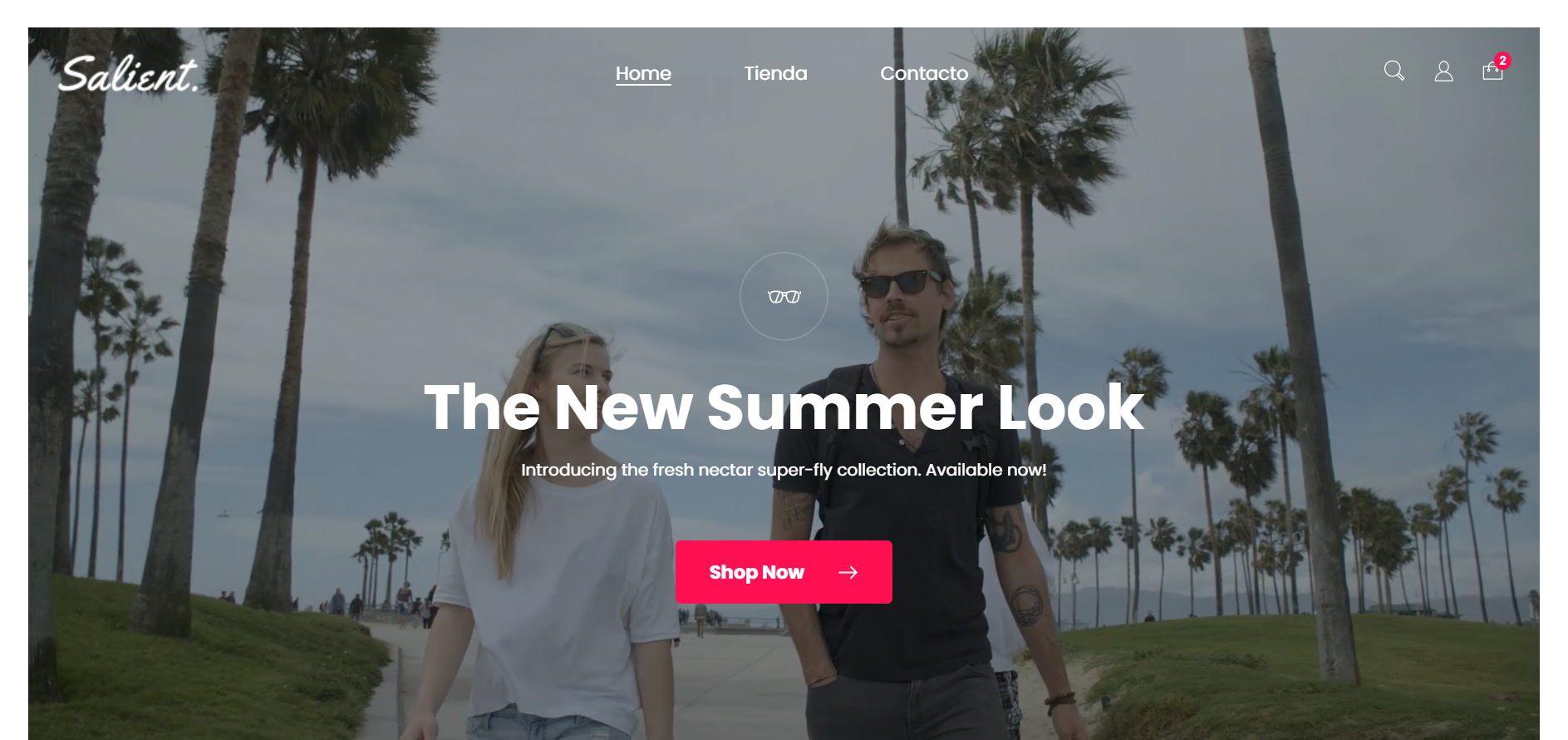Click the Shop Now text label
This screenshot has width=1568, height=740.
[756, 572]
